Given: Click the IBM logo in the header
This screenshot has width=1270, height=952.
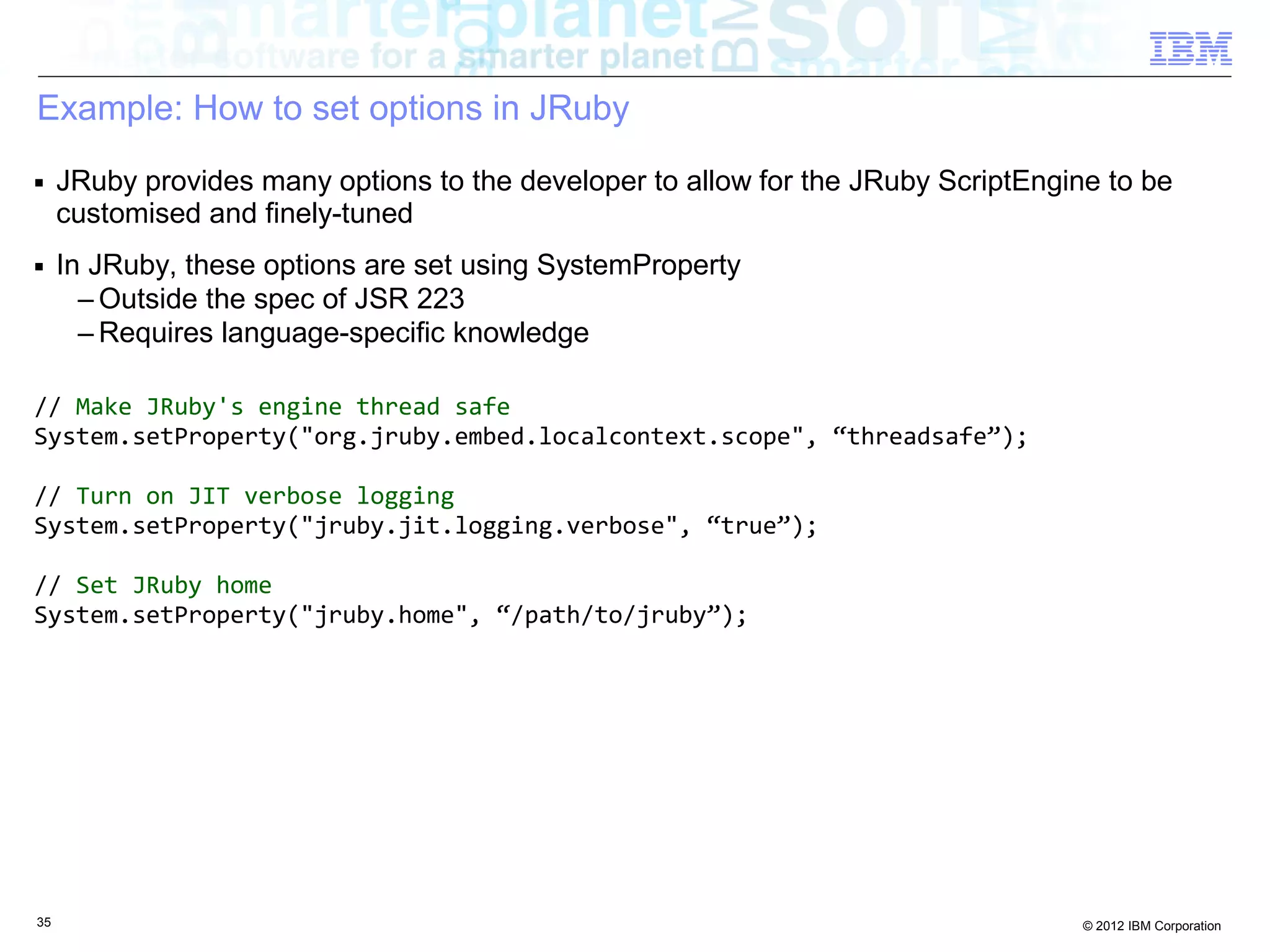Looking at the screenshot, I should point(1190,48).
